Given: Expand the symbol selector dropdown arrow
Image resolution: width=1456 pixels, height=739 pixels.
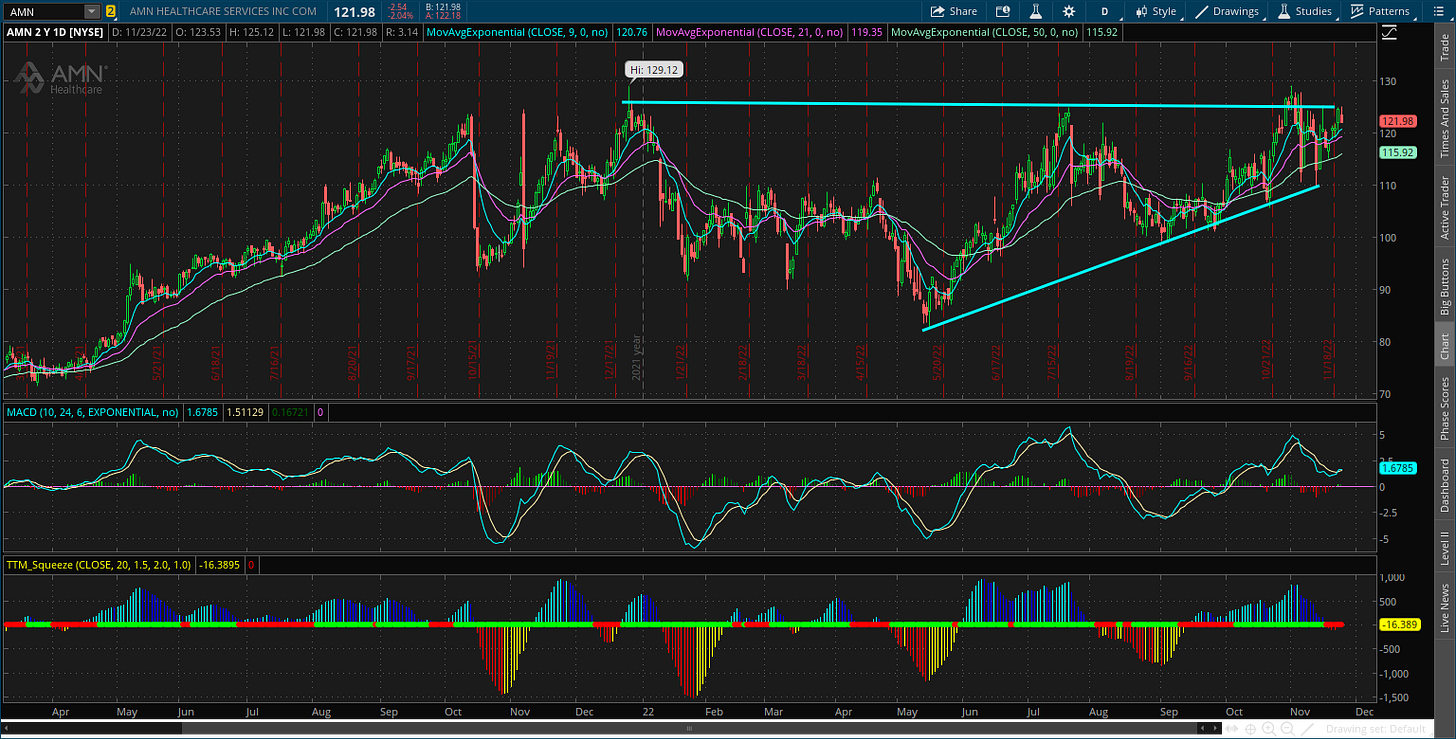Looking at the screenshot, I should 92,11.
